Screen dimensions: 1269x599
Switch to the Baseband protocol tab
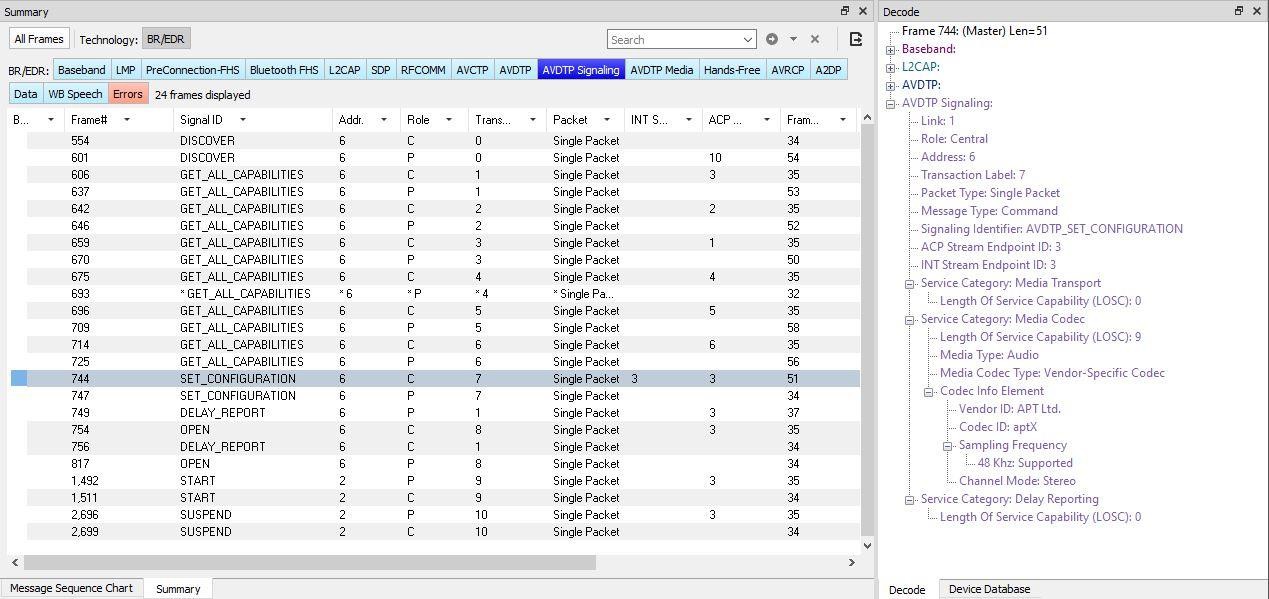click(81, 70)
